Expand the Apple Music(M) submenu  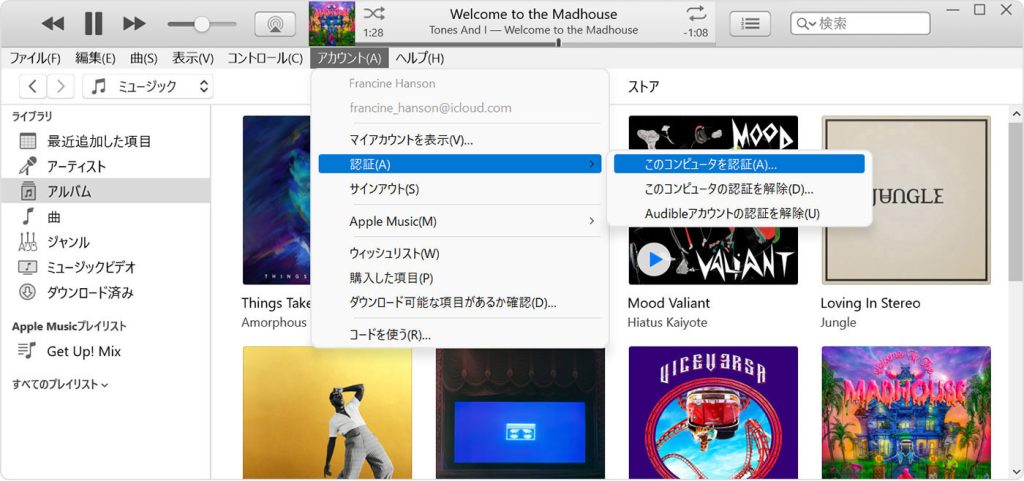460,221
